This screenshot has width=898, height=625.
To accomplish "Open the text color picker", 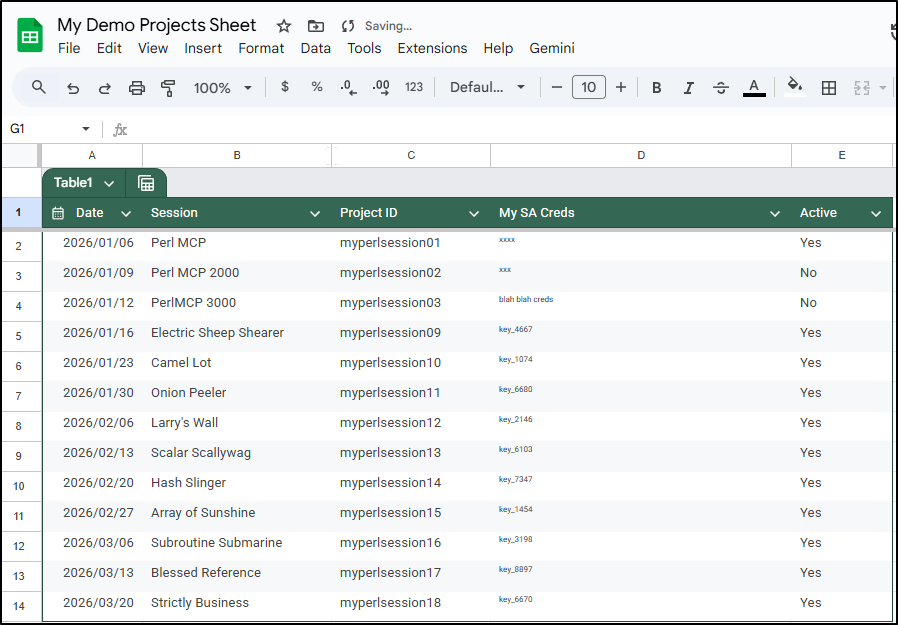I will 754,88.
